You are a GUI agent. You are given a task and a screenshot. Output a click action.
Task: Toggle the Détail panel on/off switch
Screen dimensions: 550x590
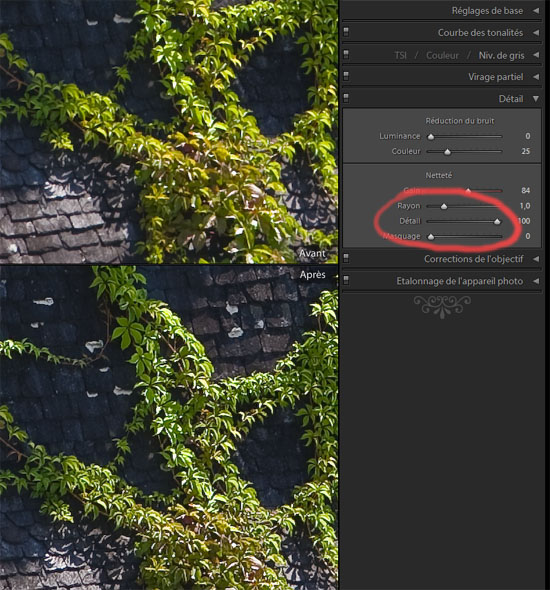(x=346, y=98)
